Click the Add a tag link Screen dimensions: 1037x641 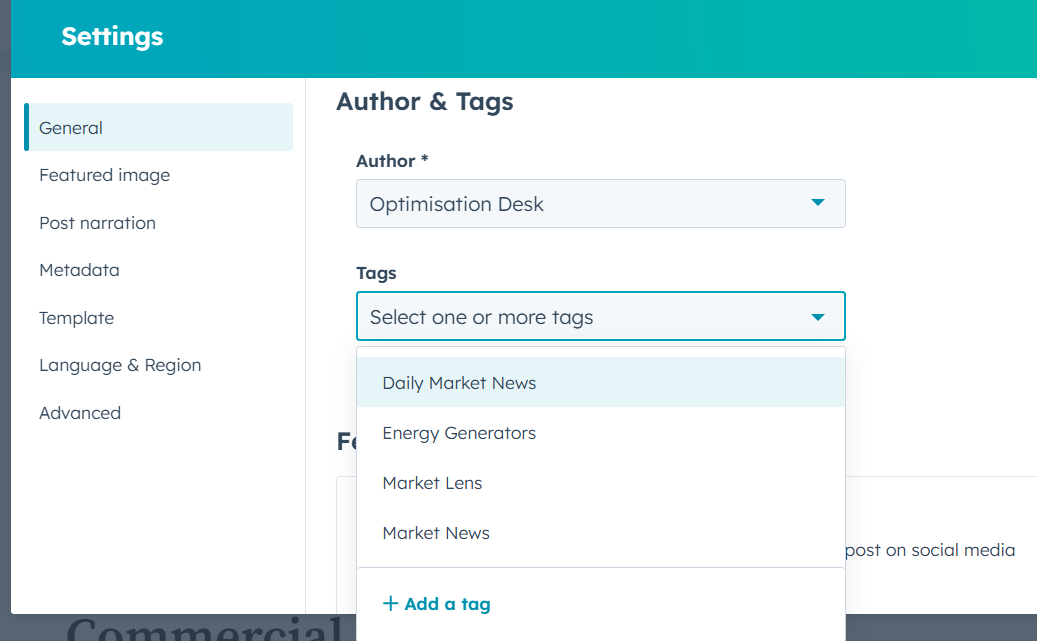(x=447, y=604)
